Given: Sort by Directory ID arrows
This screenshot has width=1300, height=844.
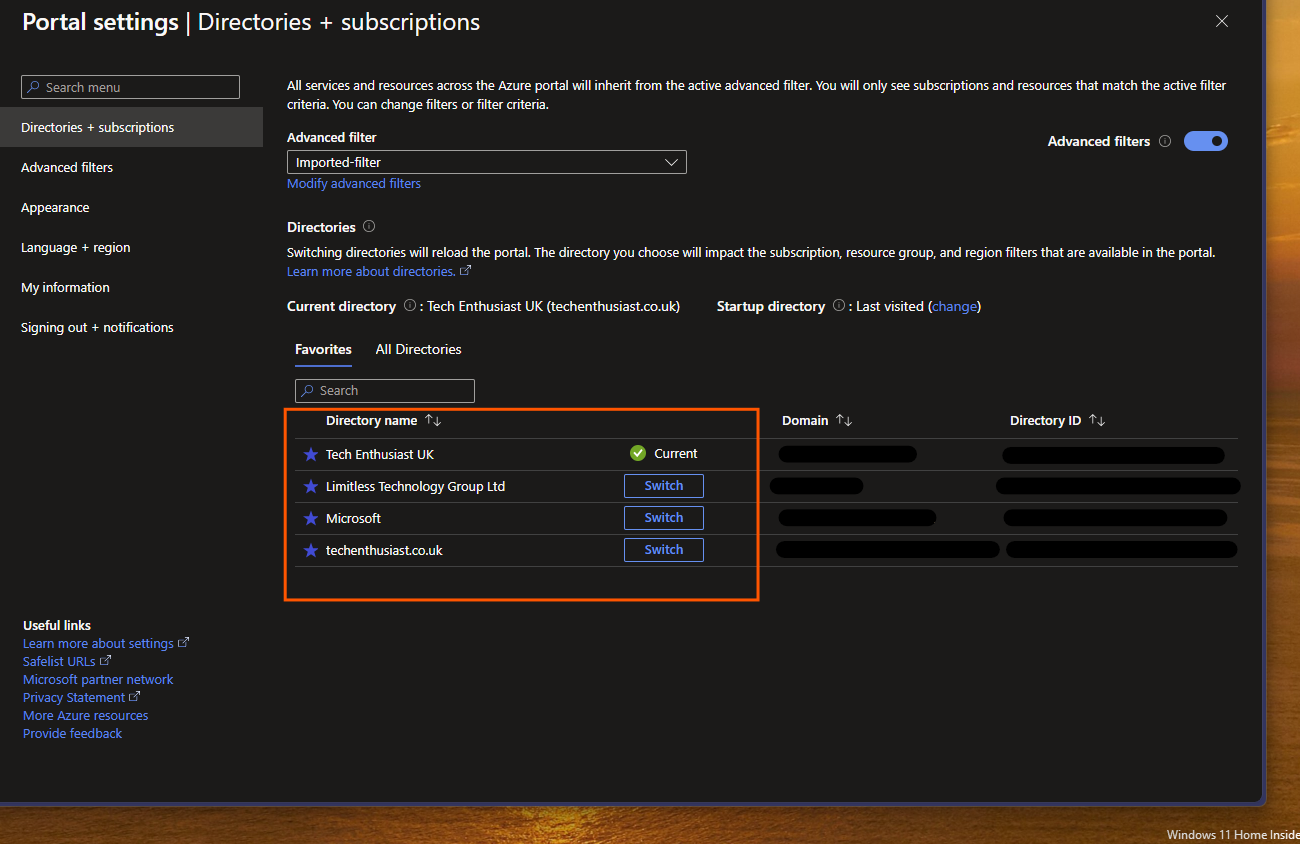Looking at the screenshot, I should coord(1097,421).
